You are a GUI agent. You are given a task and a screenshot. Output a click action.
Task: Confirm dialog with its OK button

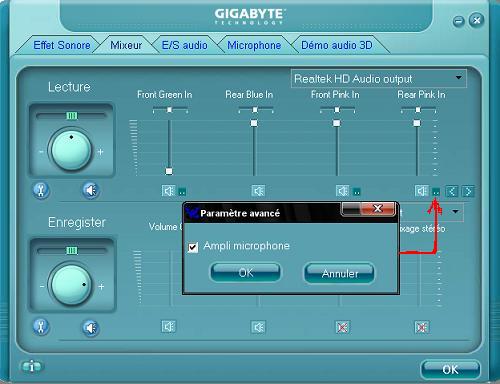pos(246,273)
